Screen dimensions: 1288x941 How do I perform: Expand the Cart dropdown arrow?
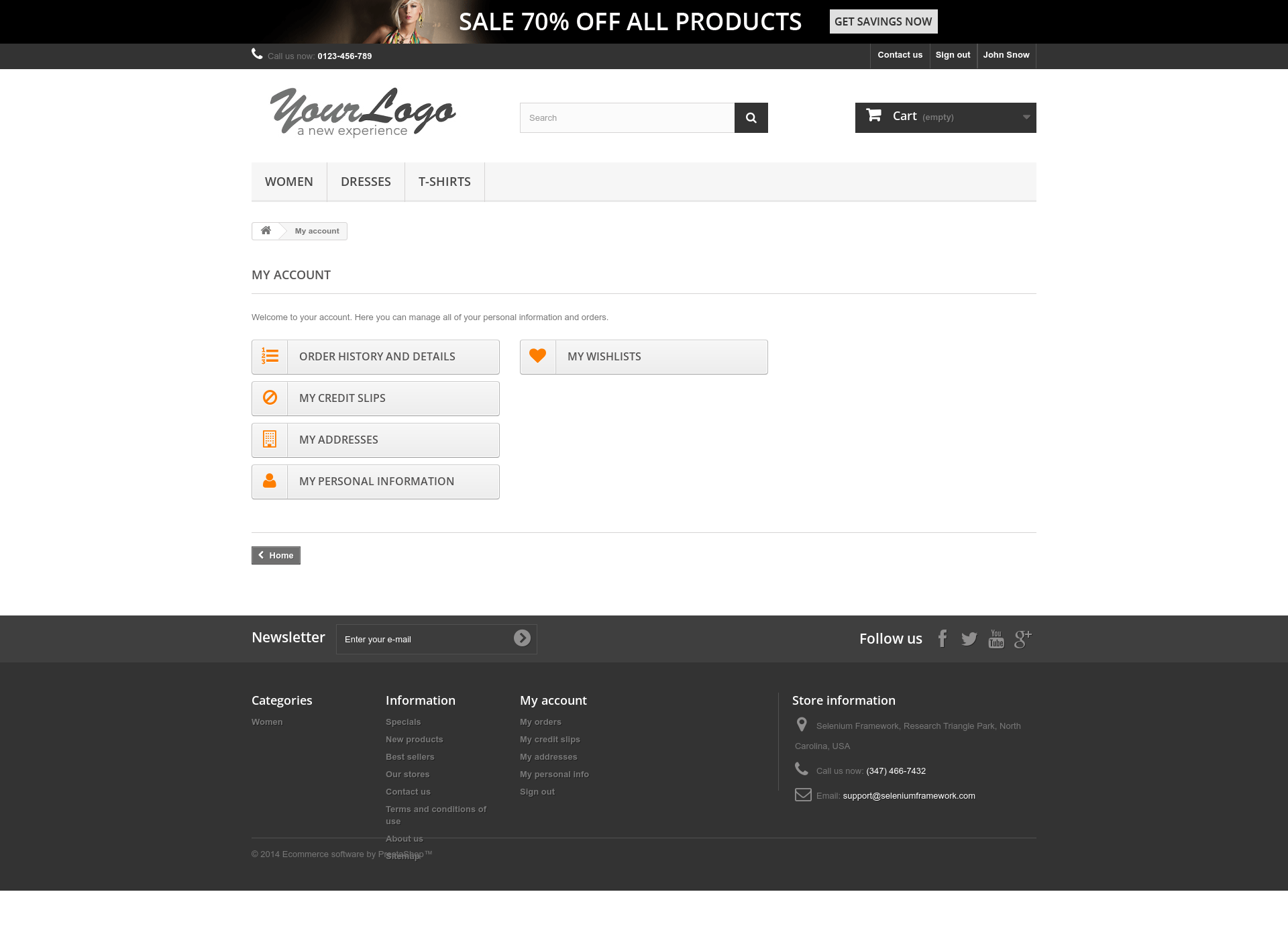tap(1026, 117)
